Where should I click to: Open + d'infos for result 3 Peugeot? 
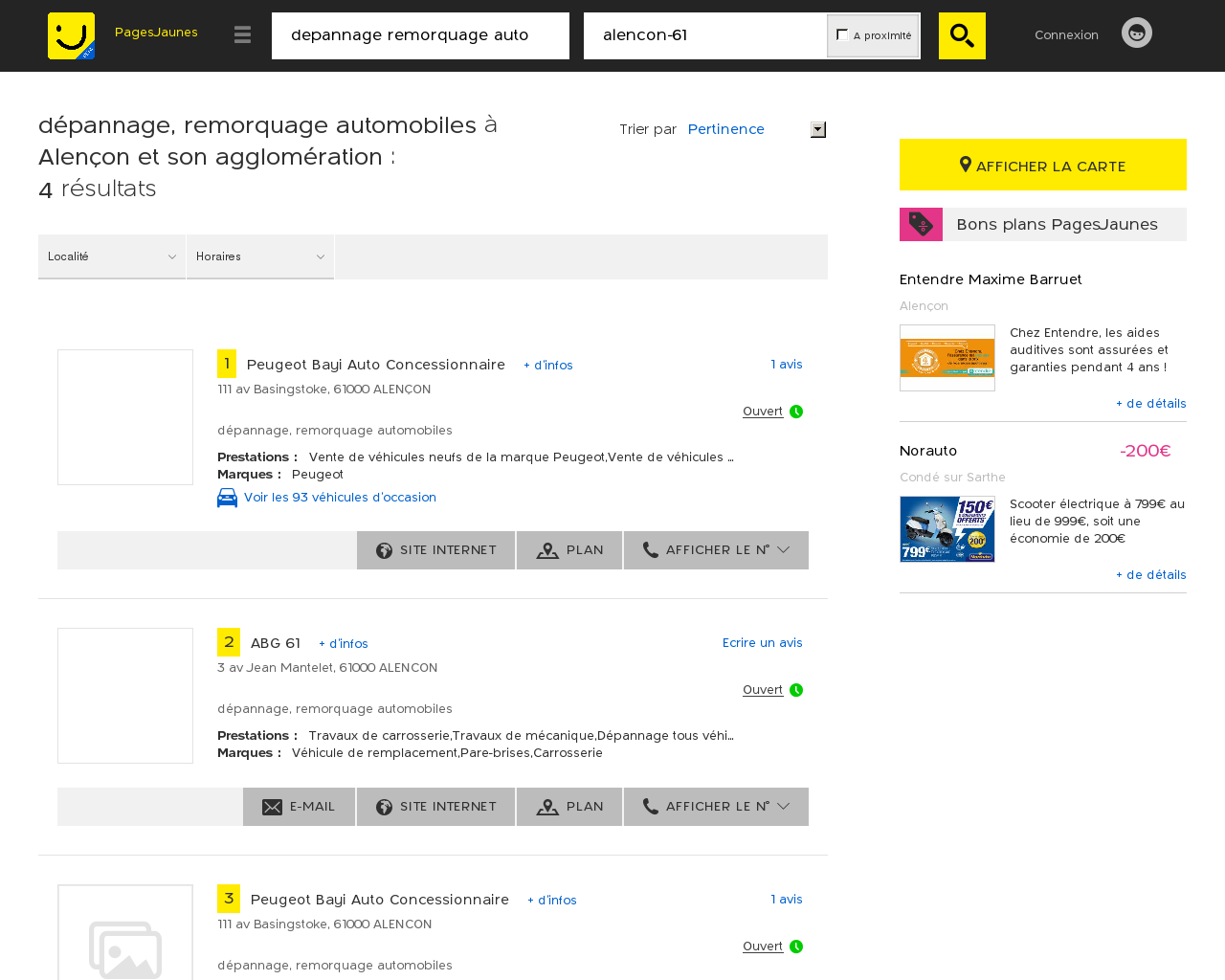coord(552,901)
